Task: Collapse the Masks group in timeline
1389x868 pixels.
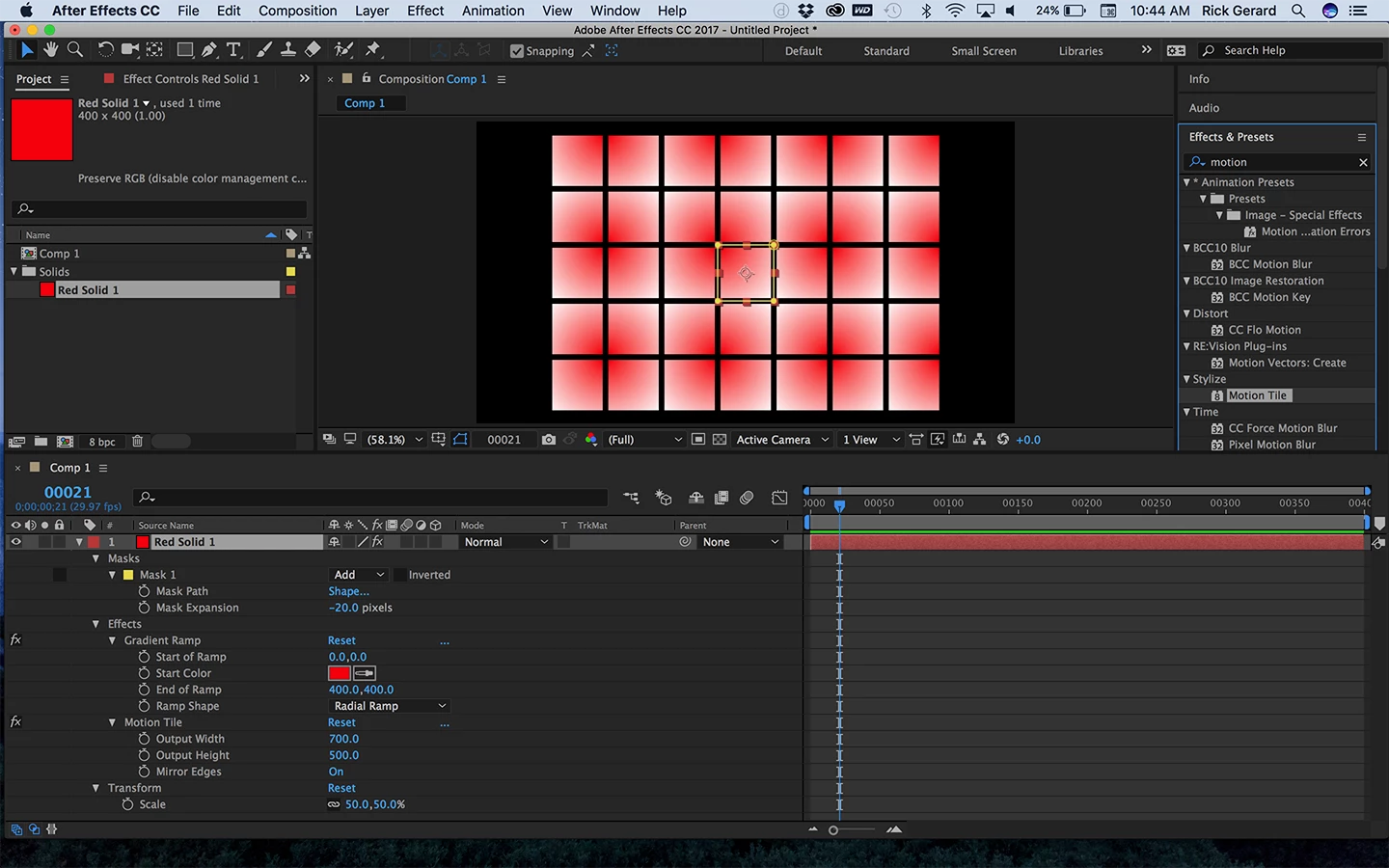Action: tap(95, 558)
